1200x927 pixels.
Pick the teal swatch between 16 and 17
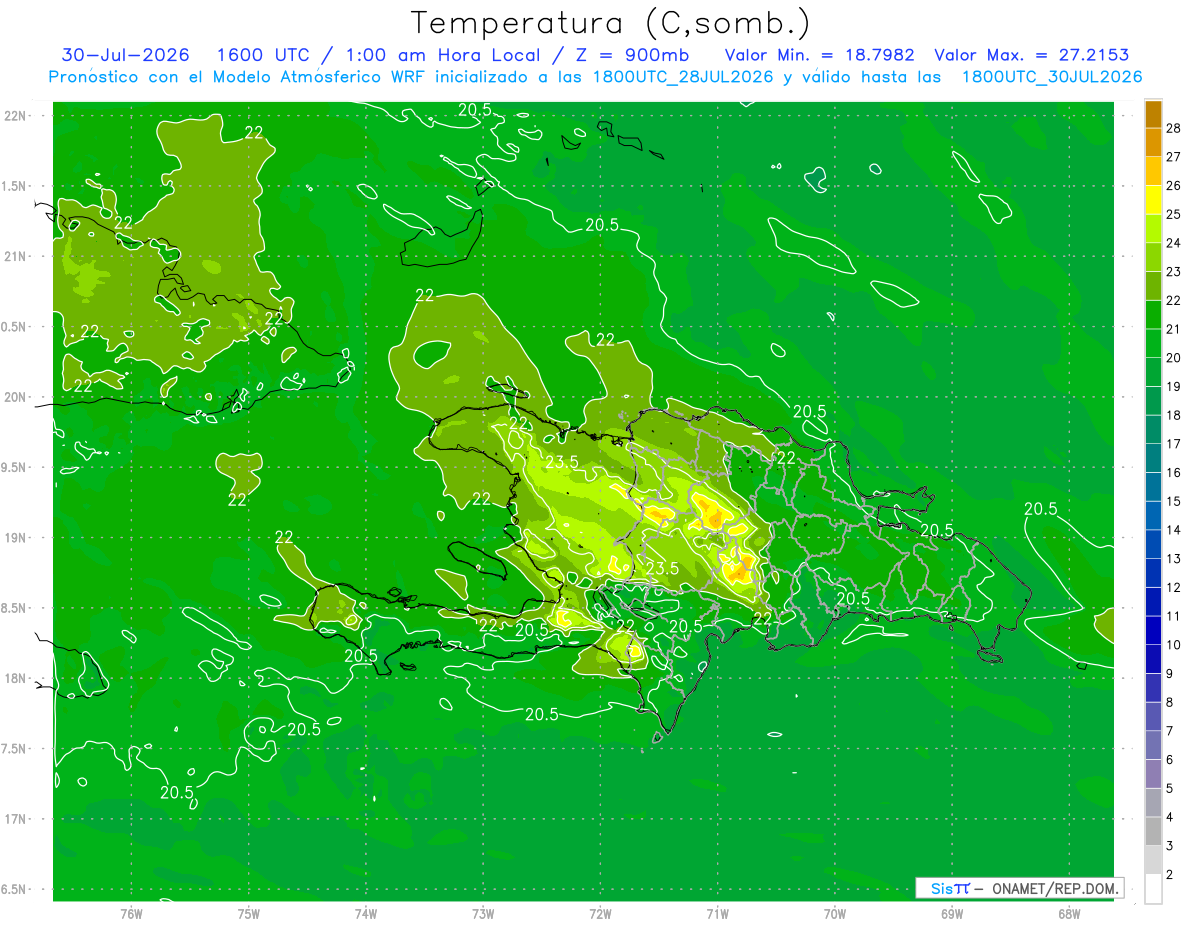point(1153,458)
